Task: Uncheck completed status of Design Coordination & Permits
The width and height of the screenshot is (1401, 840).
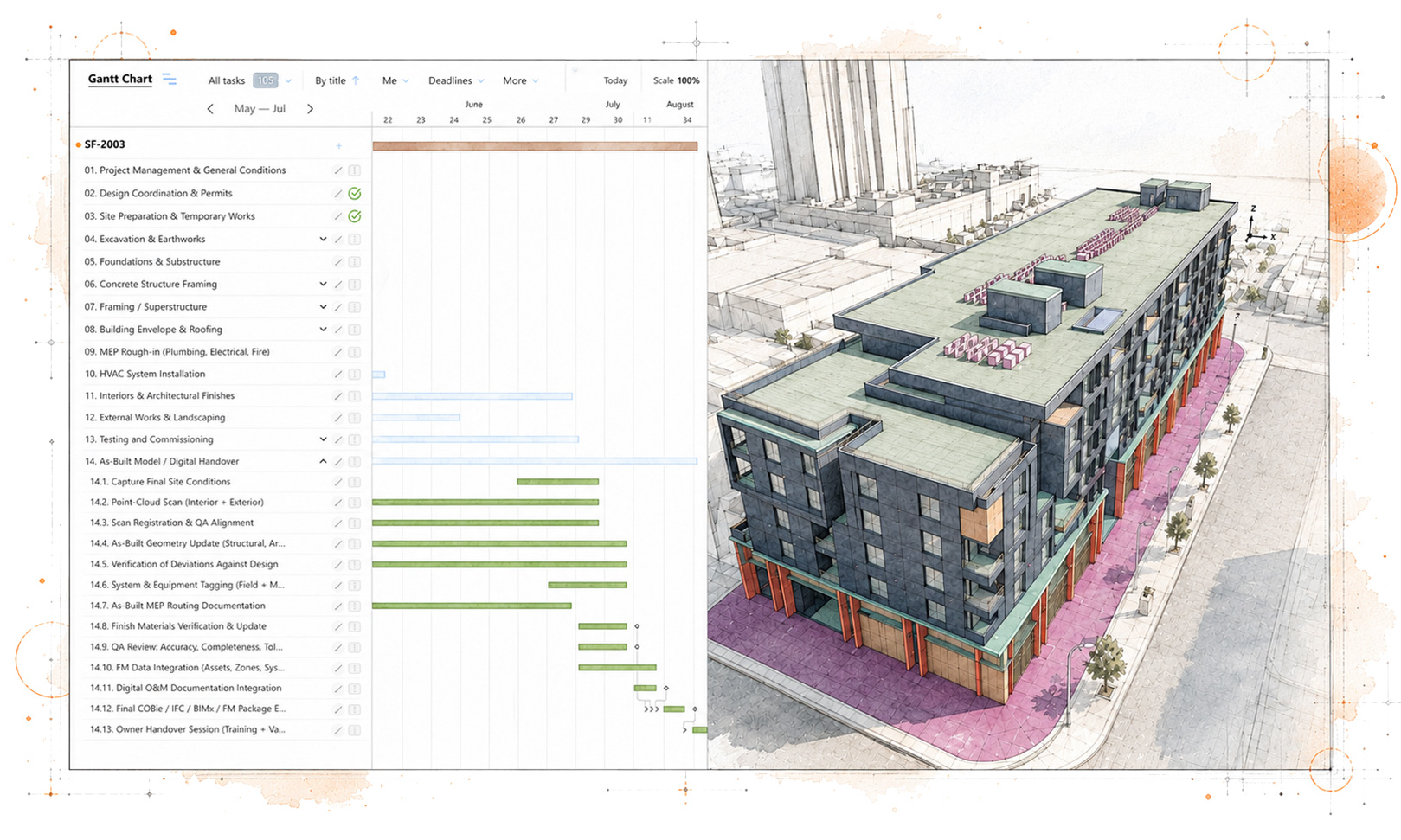Action: point(355,194)
